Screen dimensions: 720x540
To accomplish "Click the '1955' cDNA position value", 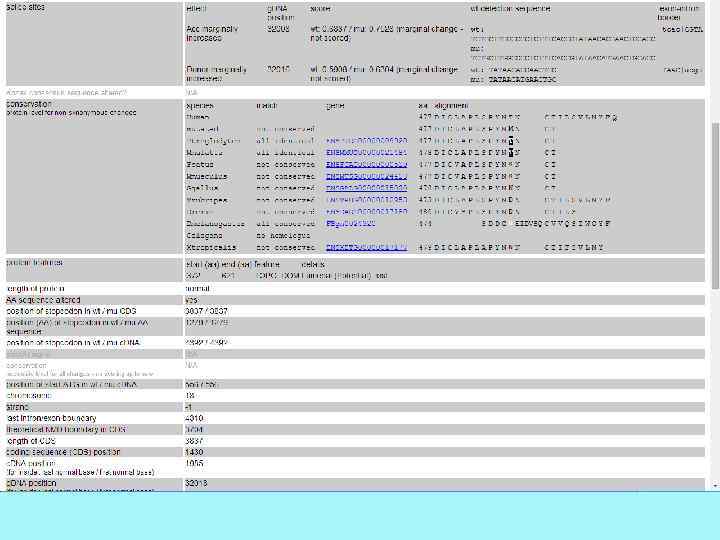I will pyautogui.click(x=194, y=463).
